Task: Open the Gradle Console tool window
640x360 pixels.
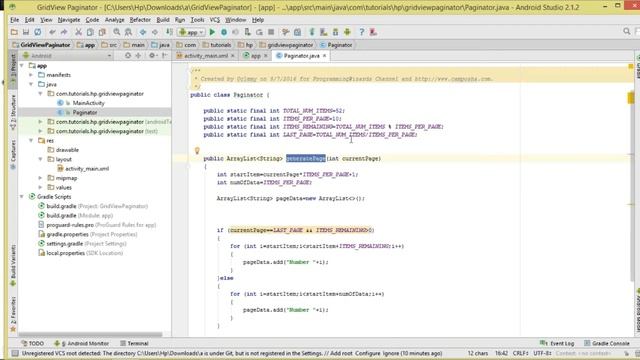Action: tap(607, 343)
